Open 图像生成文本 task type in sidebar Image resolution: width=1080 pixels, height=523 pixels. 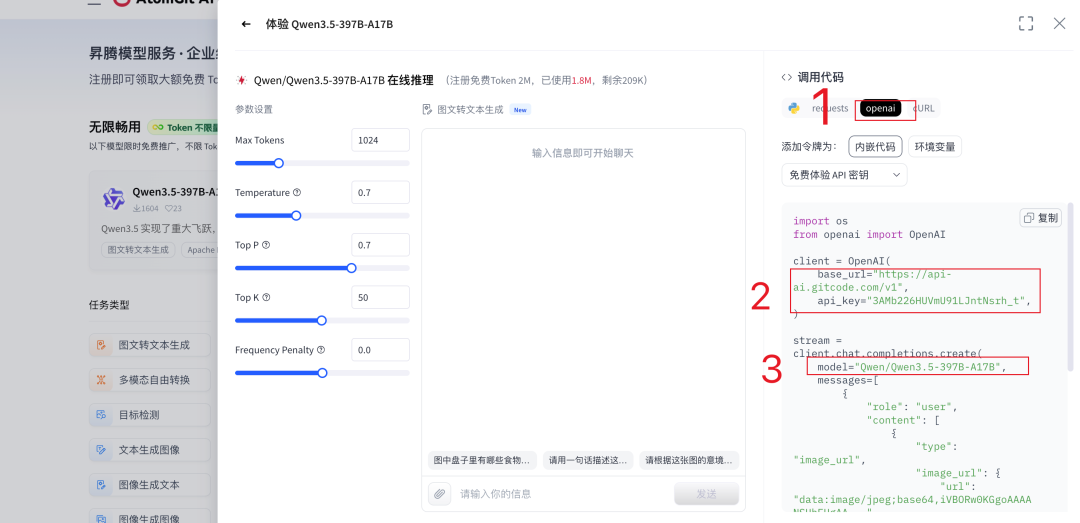click(x=149, y=484)
